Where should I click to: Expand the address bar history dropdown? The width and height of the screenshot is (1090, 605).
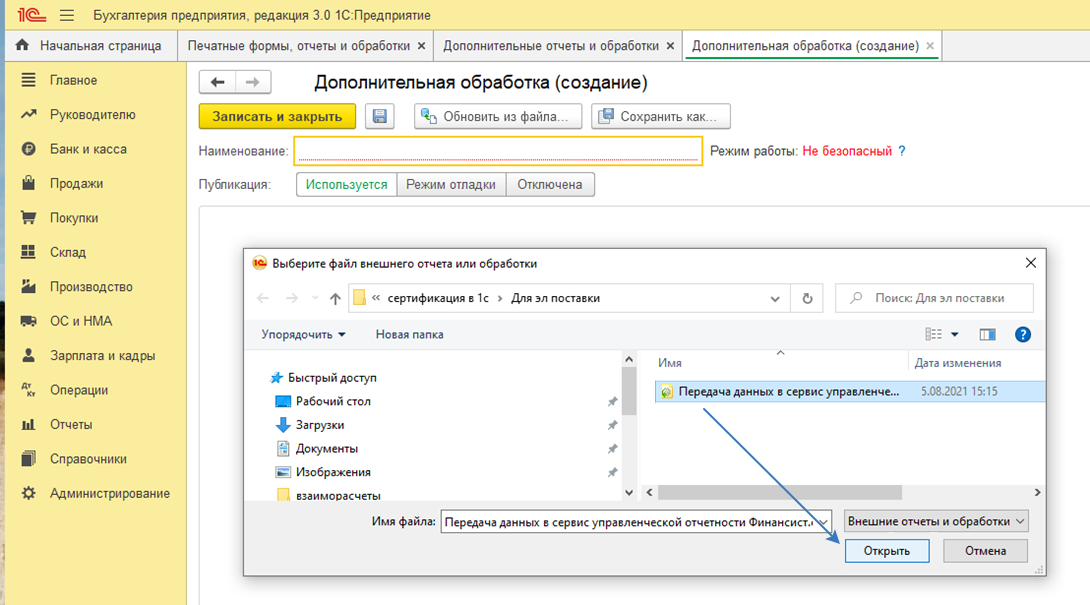click(x=774, y=298)
